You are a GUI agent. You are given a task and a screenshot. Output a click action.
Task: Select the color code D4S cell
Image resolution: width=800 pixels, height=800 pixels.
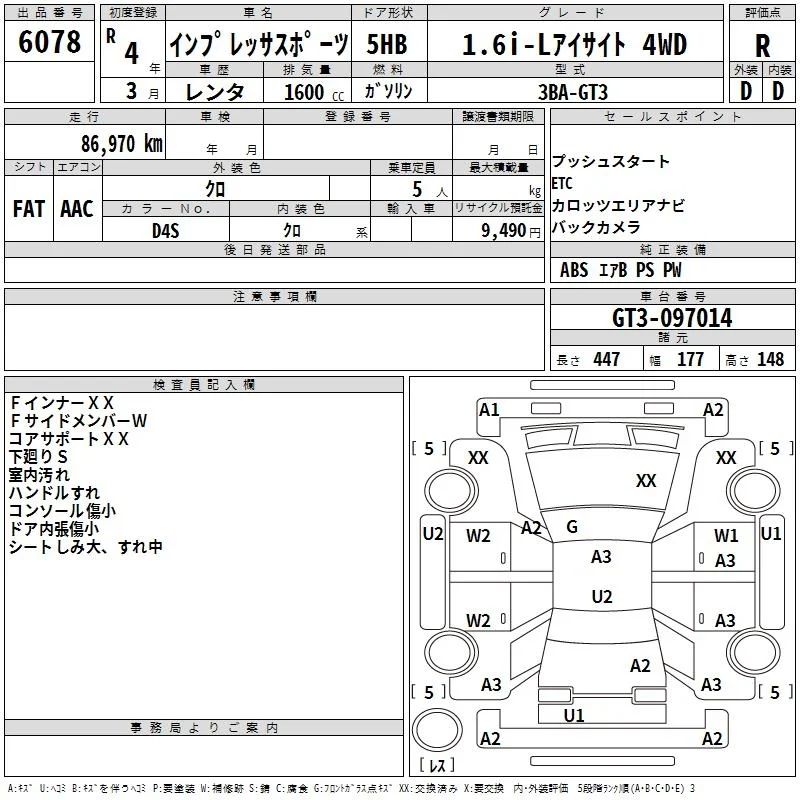166,230
